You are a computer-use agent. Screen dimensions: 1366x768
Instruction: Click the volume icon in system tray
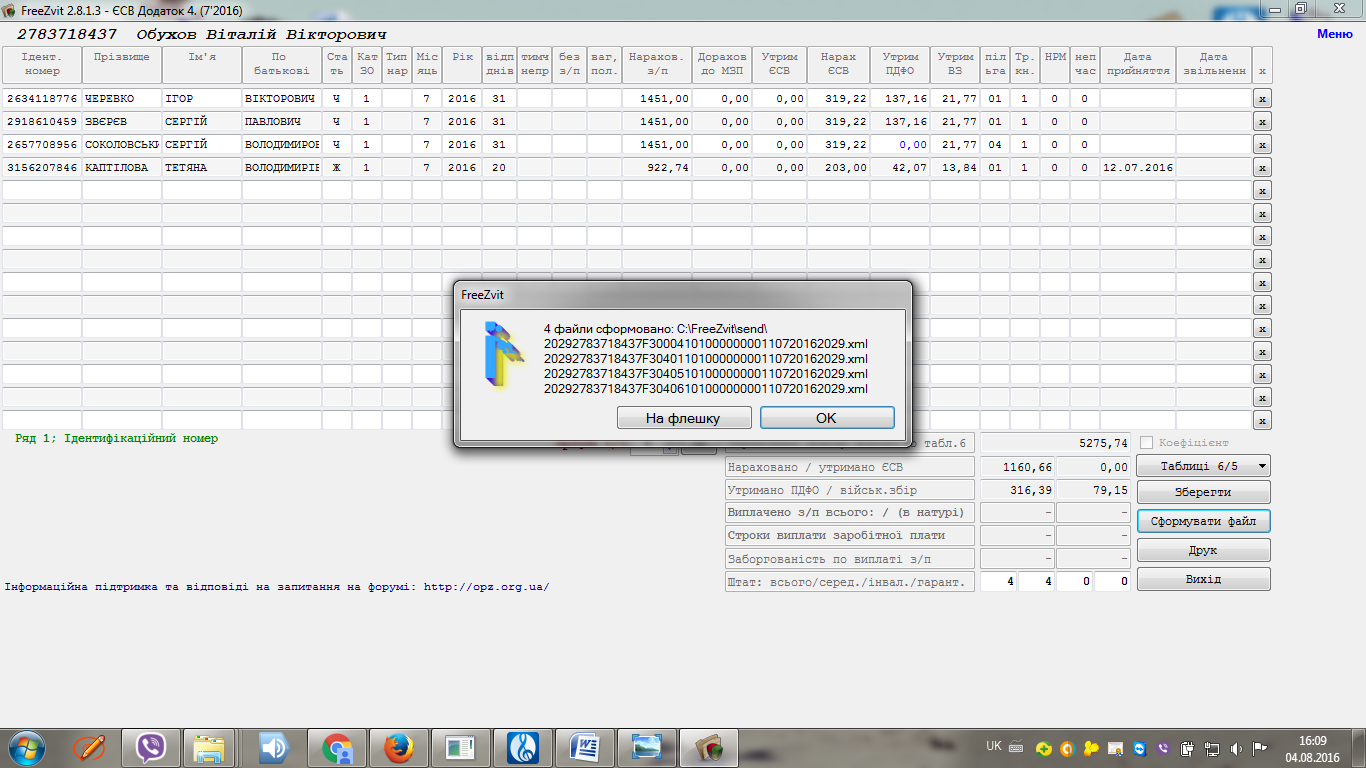(1236, 748)
